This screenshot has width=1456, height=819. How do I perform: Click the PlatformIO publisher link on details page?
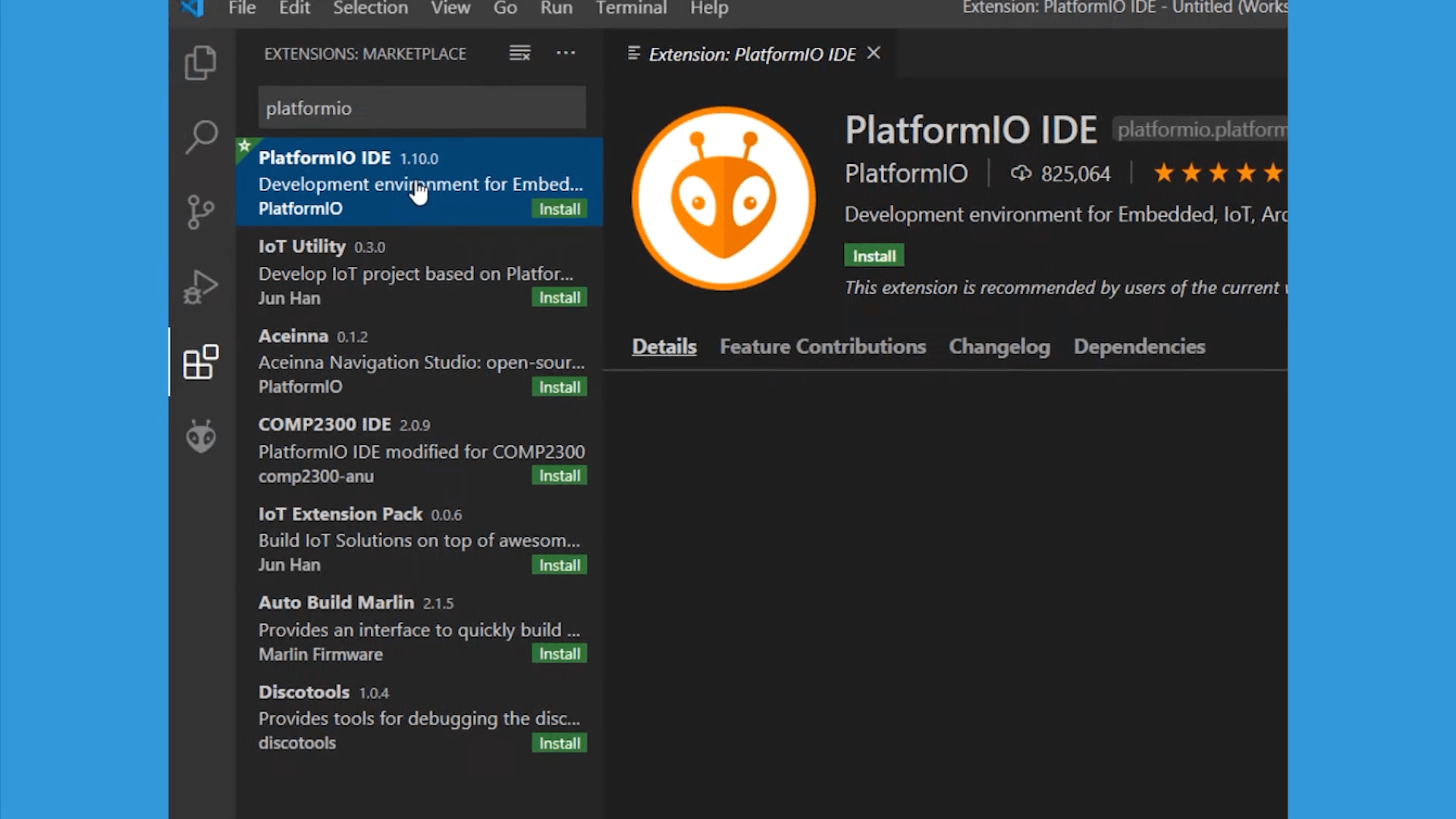(x=906, y=174)
